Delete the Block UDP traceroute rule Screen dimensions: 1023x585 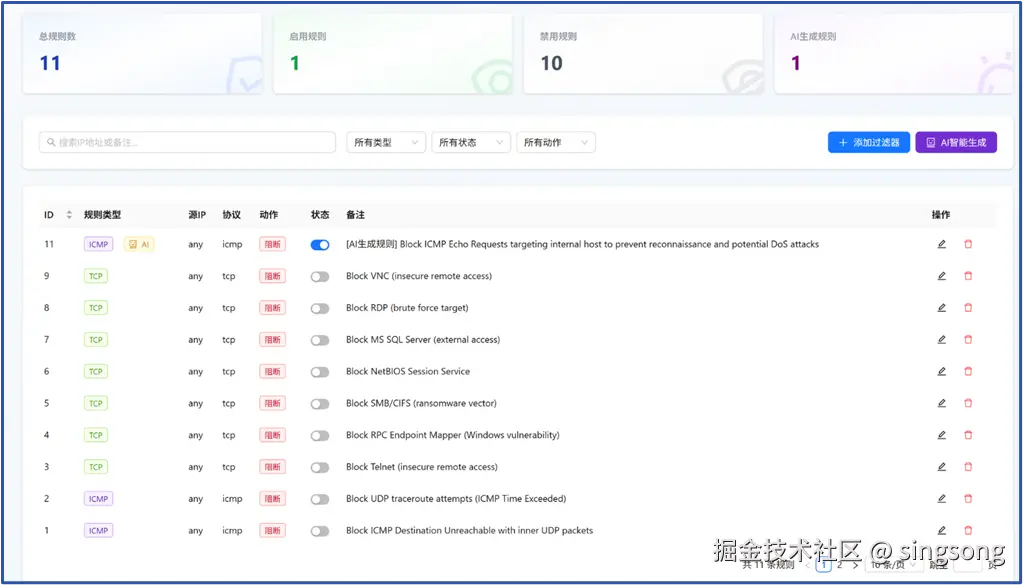point(968,498)
